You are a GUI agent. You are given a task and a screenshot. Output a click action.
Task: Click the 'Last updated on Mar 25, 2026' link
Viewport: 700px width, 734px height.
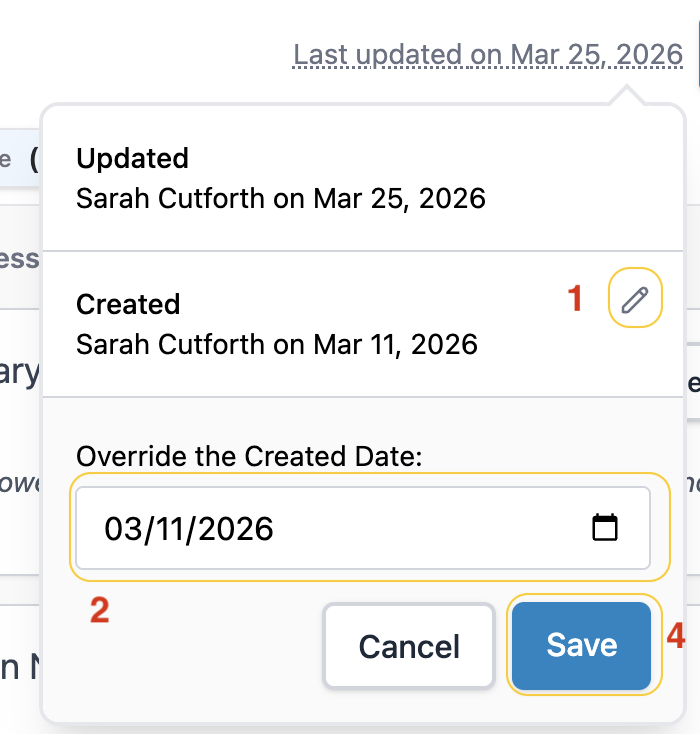point(487,55)
